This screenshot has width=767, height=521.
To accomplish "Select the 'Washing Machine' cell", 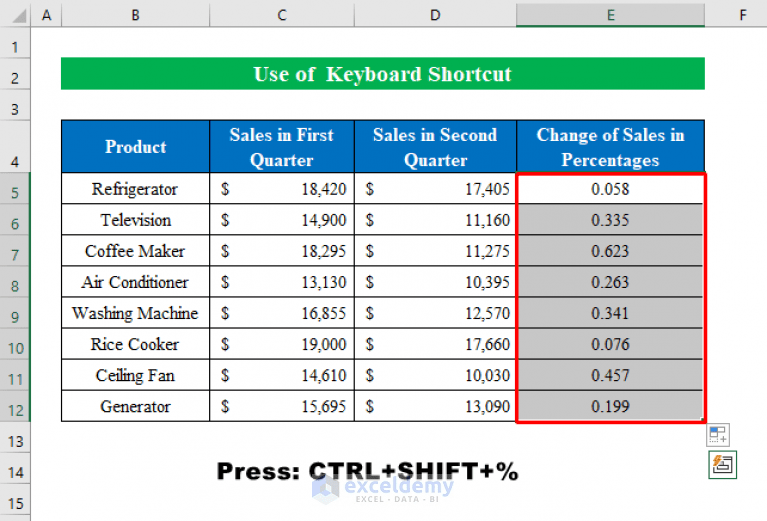I will coord(135,313).
